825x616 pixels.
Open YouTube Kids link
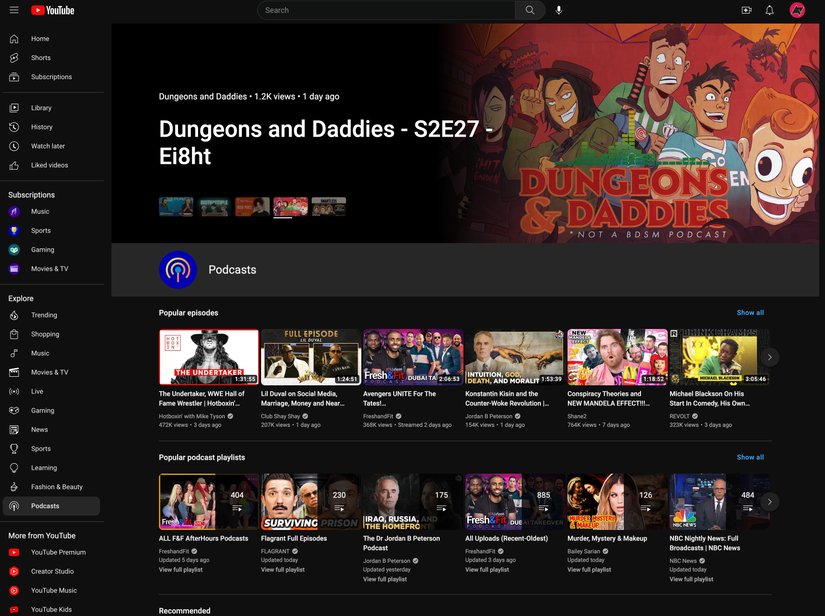tap(51, 609)
